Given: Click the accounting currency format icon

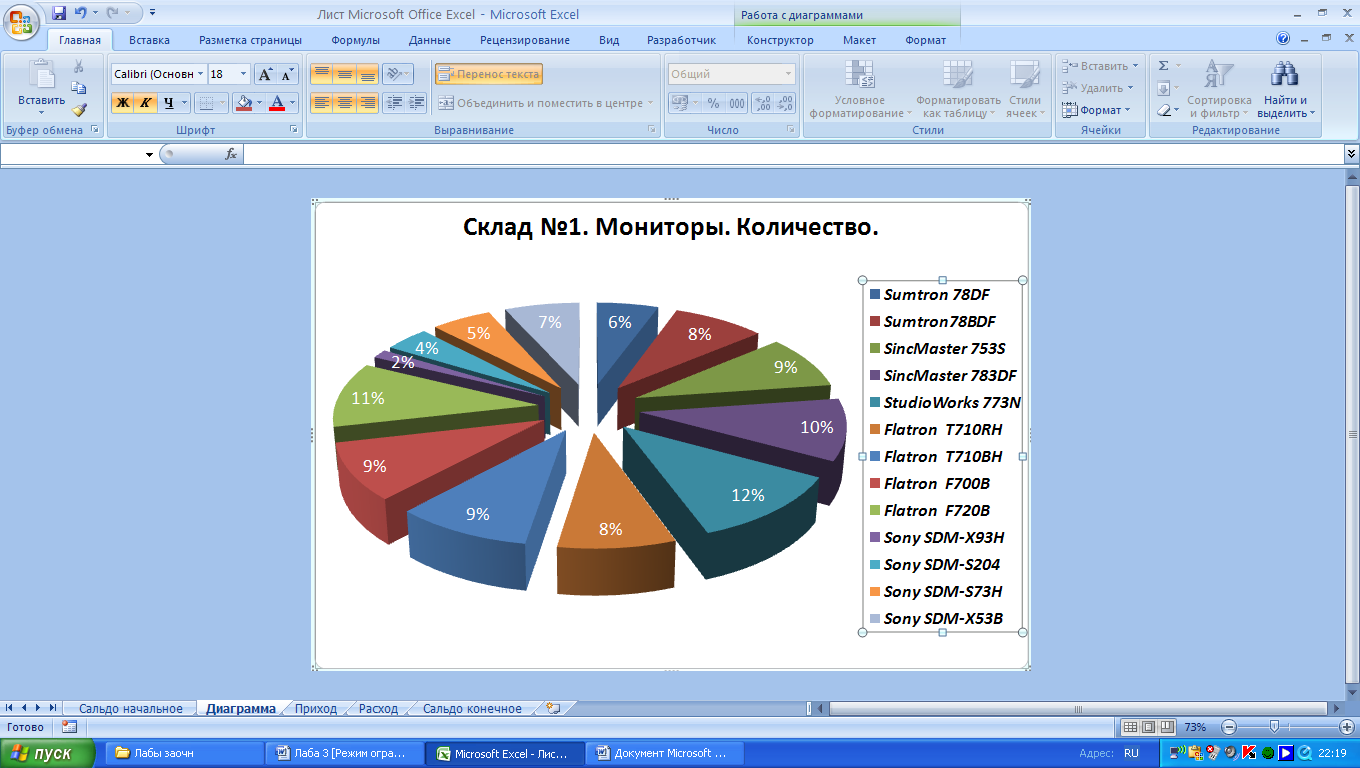Looking at the screenshot, I should coord(679,102).
